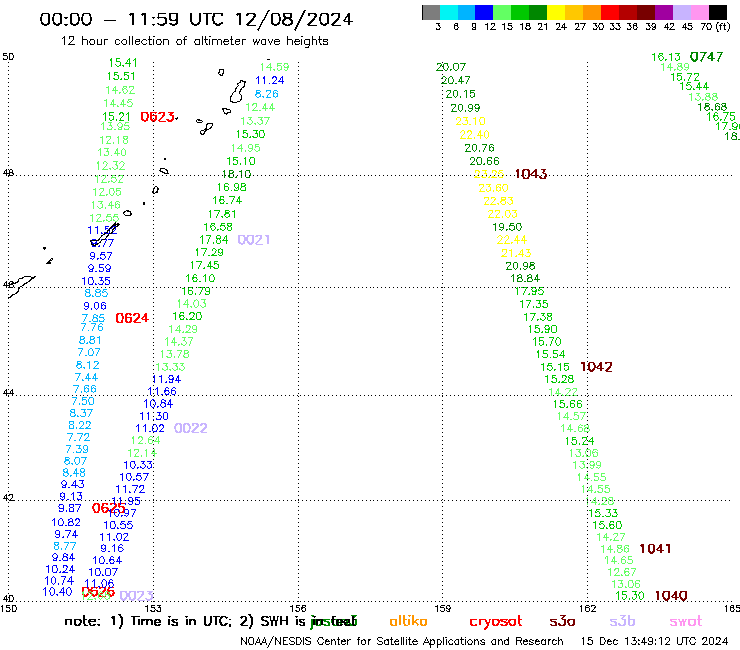This screenshot has height=650, width=740.
Task: Select the dark blue legend swatch near 12
Action: click(x=484, y=12)
